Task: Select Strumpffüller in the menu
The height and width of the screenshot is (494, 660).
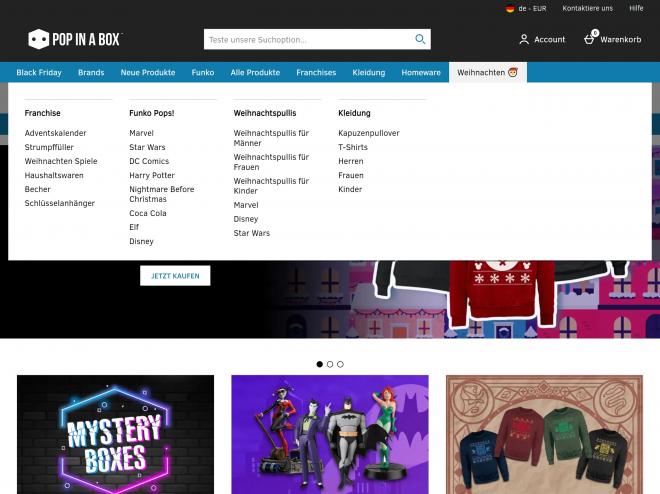Action: [49, 147]
